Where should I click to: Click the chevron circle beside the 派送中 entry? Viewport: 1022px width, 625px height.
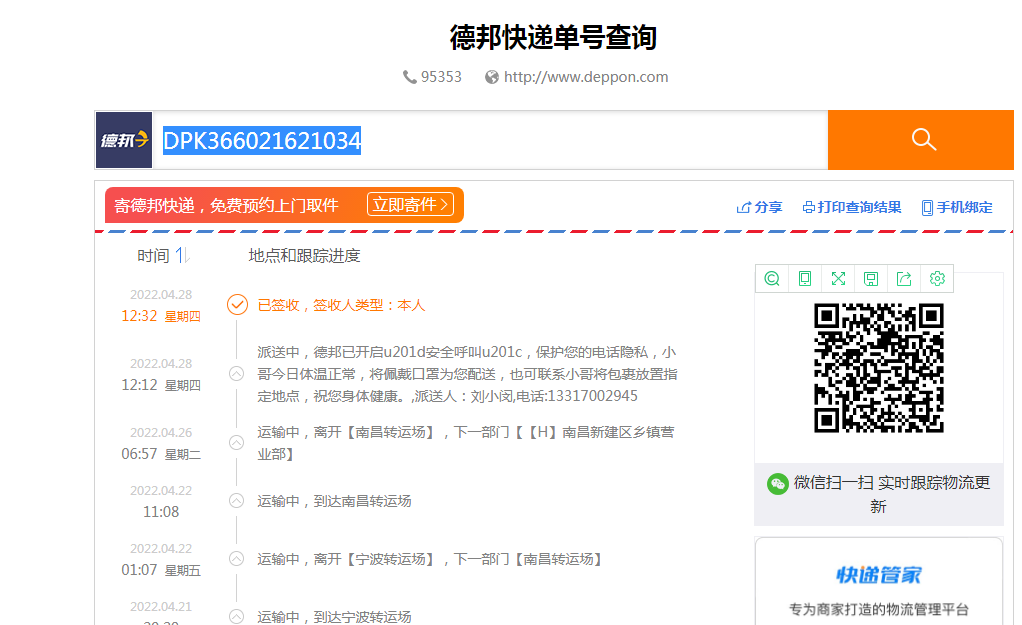237,373
